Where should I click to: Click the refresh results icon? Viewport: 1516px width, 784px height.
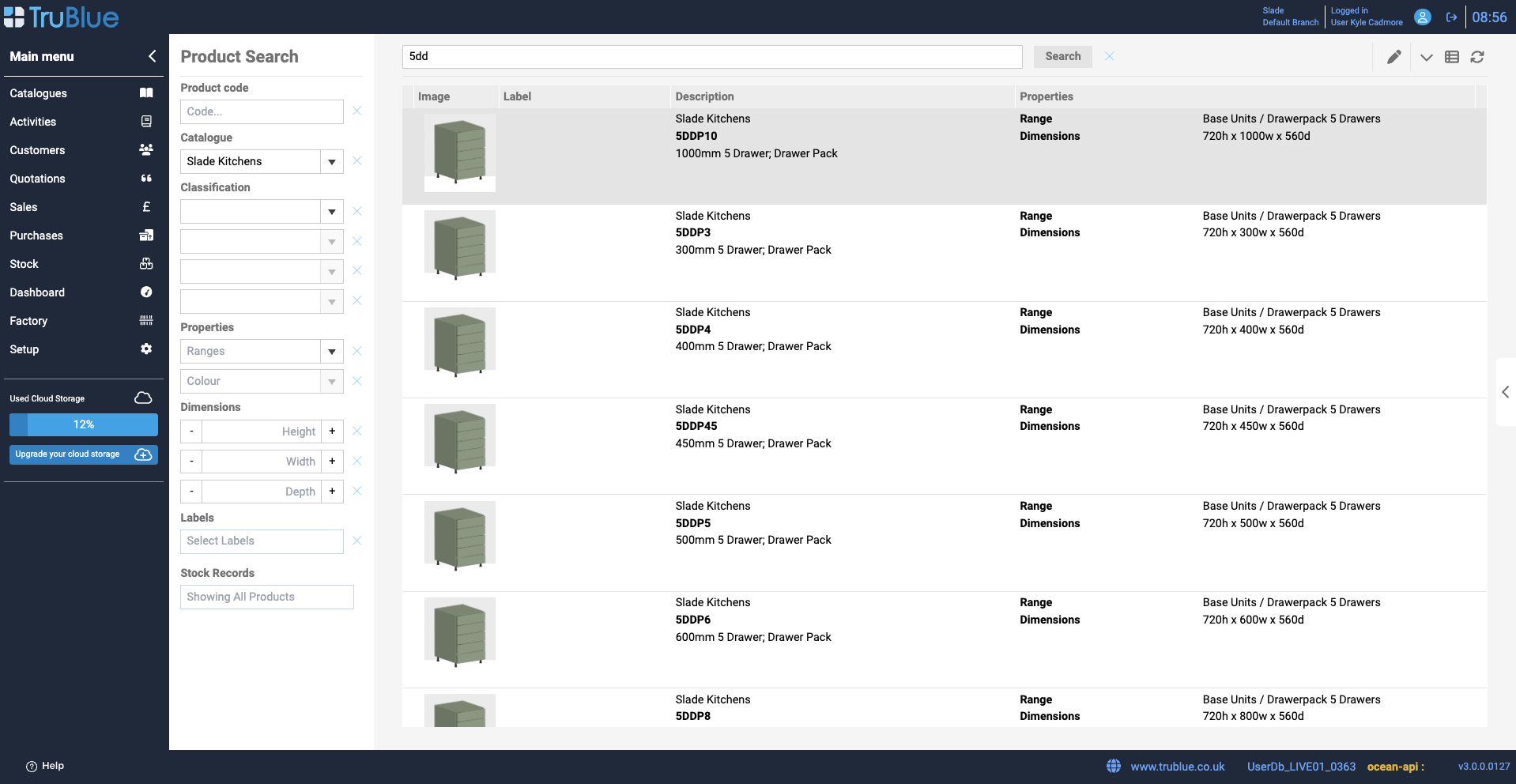pos(1477,57)
